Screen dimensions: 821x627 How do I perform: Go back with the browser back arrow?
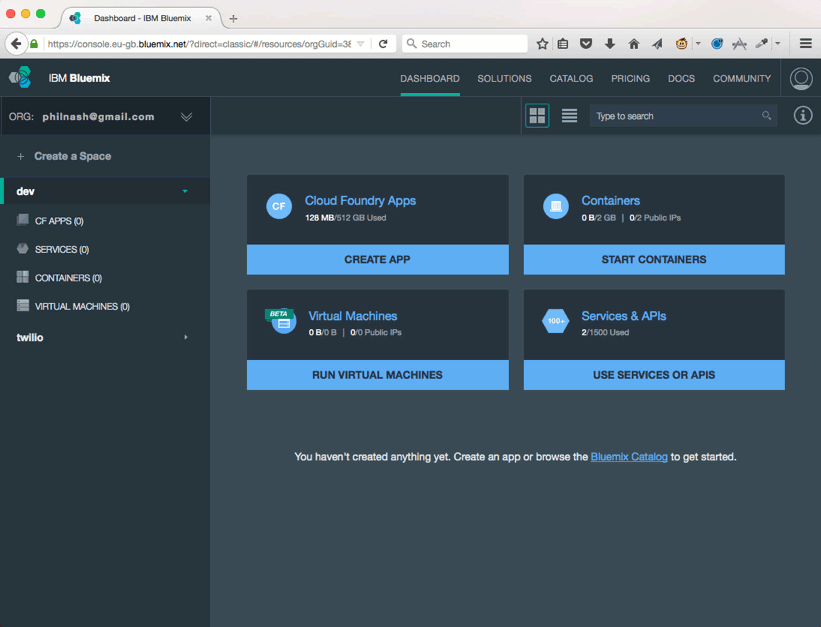pyautogui.click(x=16, y=43)
